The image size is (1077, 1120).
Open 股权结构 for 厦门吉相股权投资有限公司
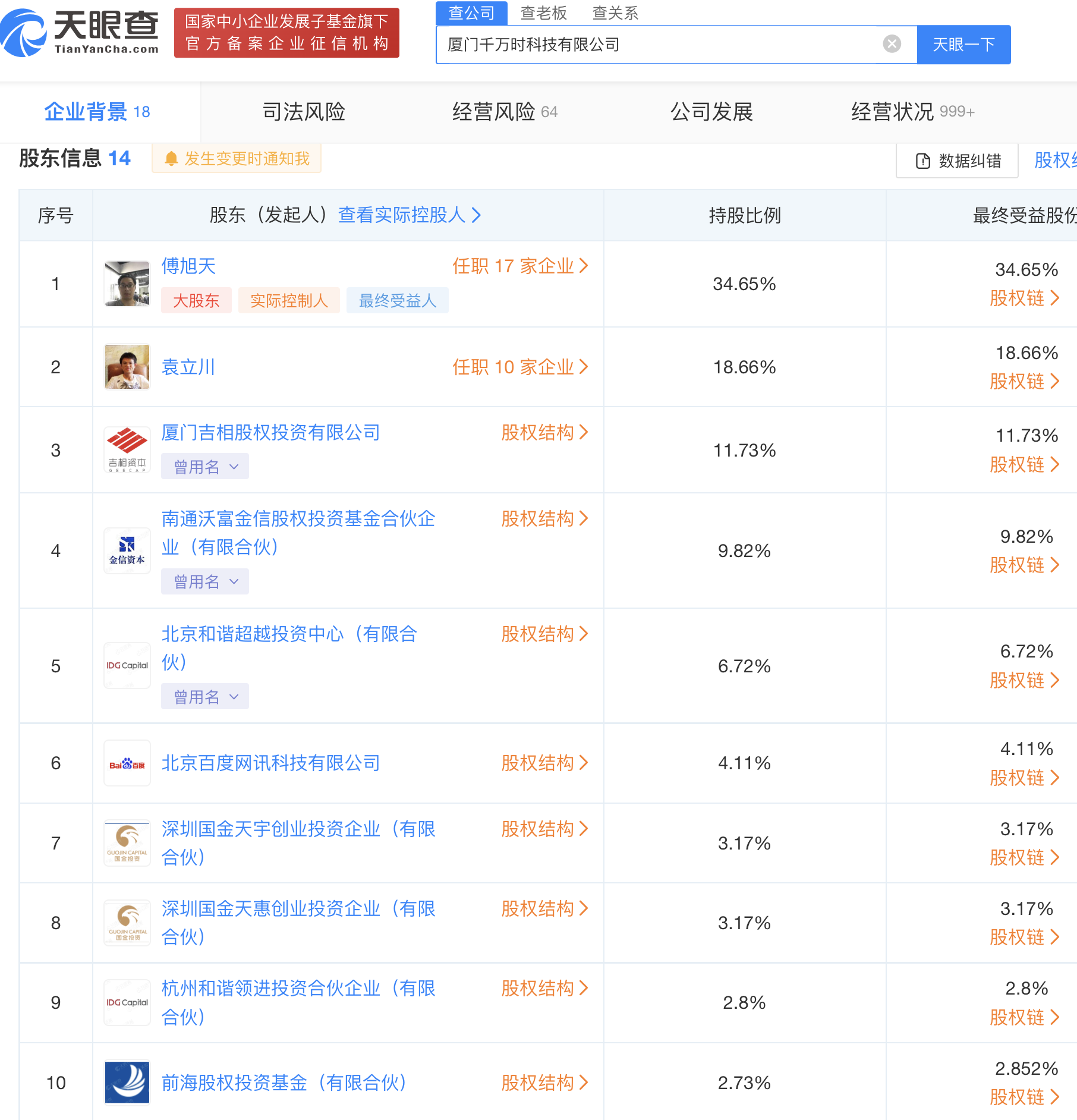coord(545,432)
